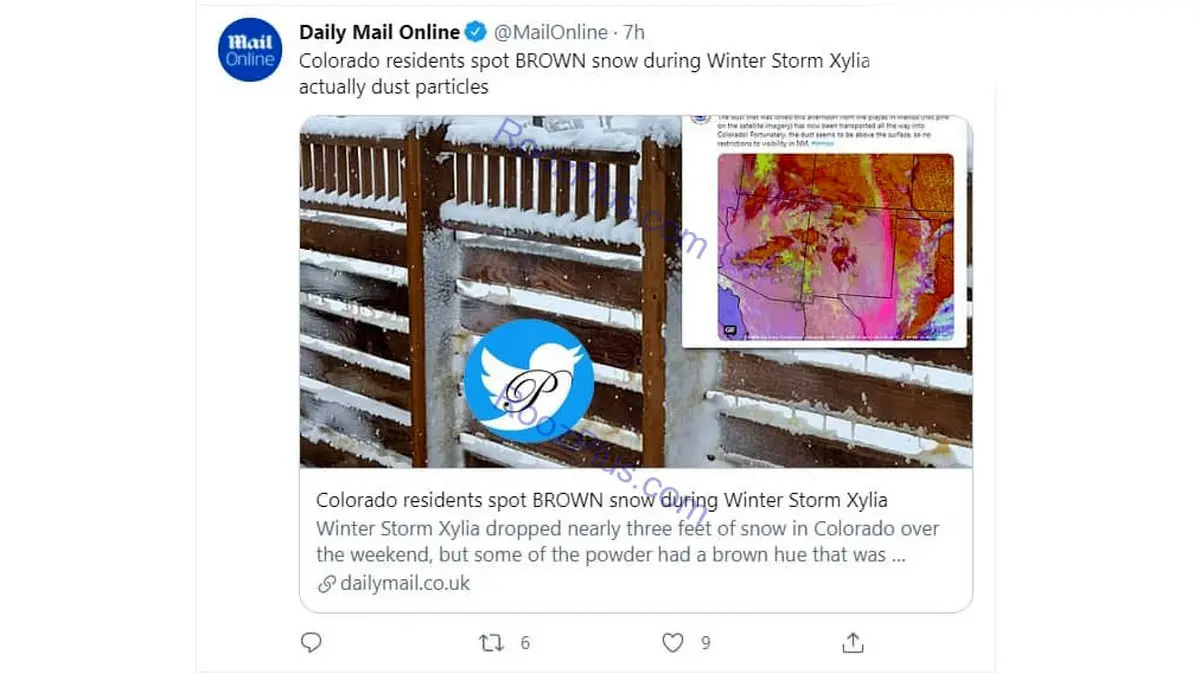Open the link card headline about BROWN snow
The image size is (1200, 674).
coord(602,500)
